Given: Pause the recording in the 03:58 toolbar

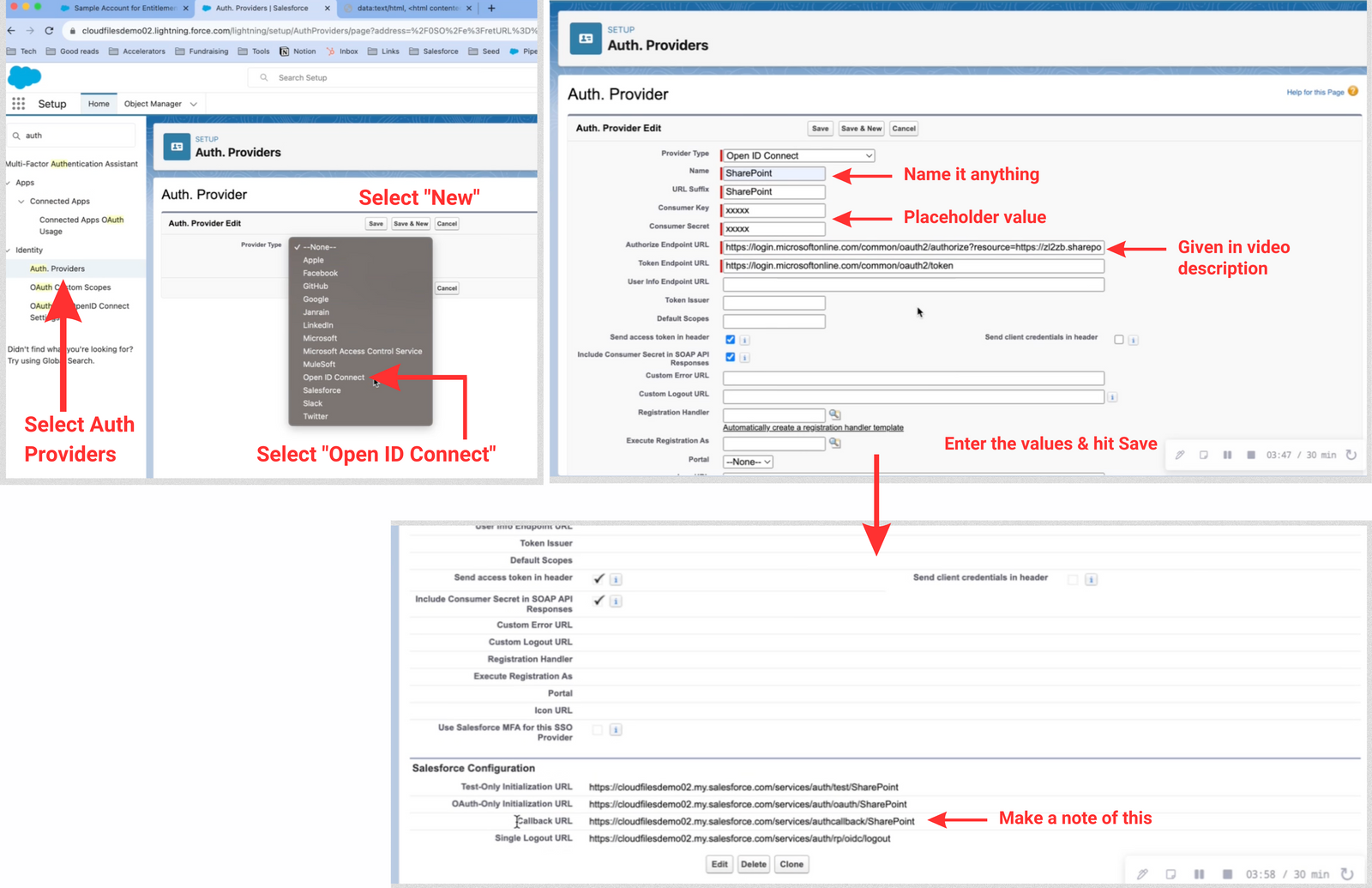Looking at the screenshot, I should [x=1199, y=873].
